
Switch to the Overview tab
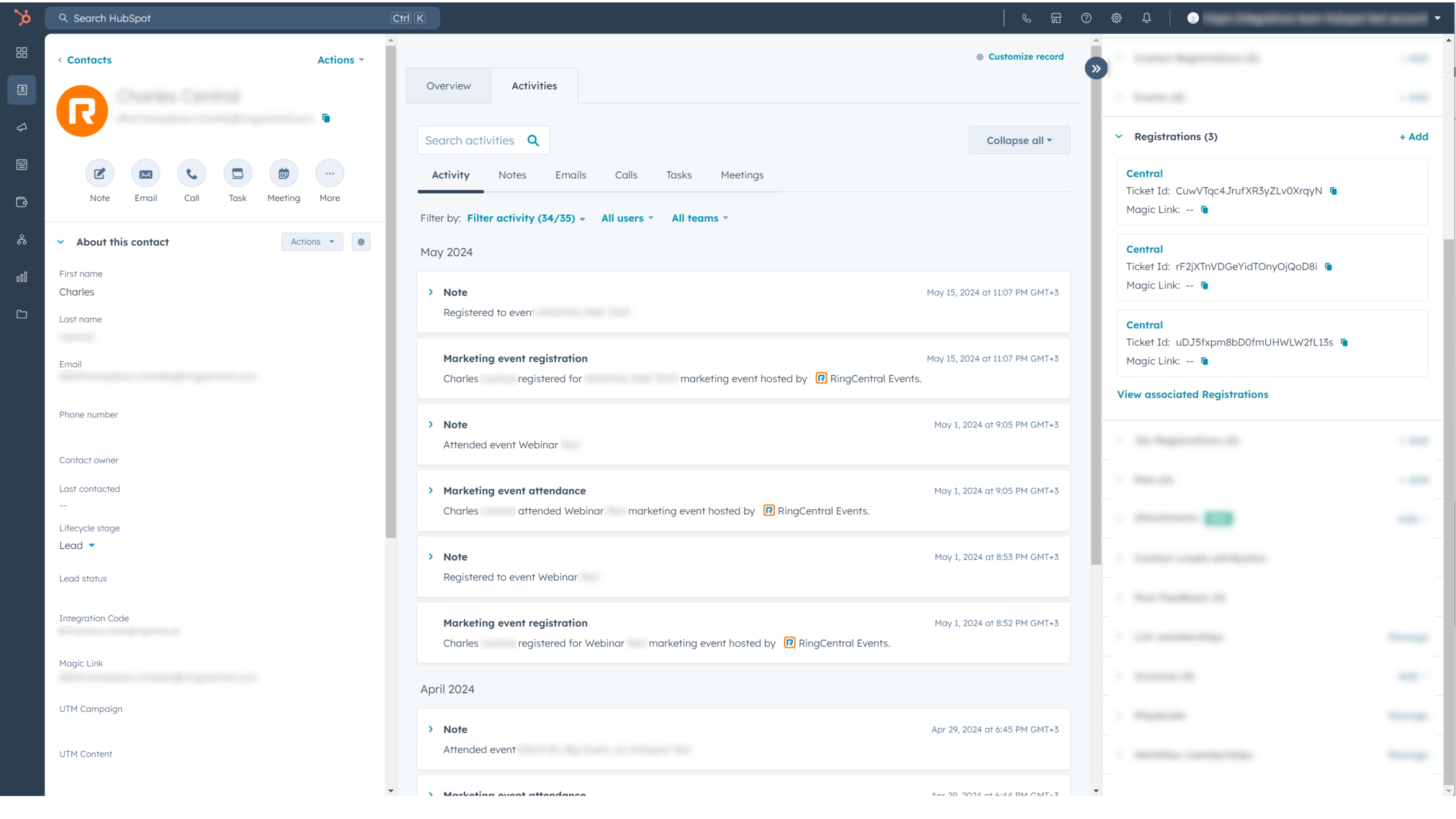click(448, 86)
